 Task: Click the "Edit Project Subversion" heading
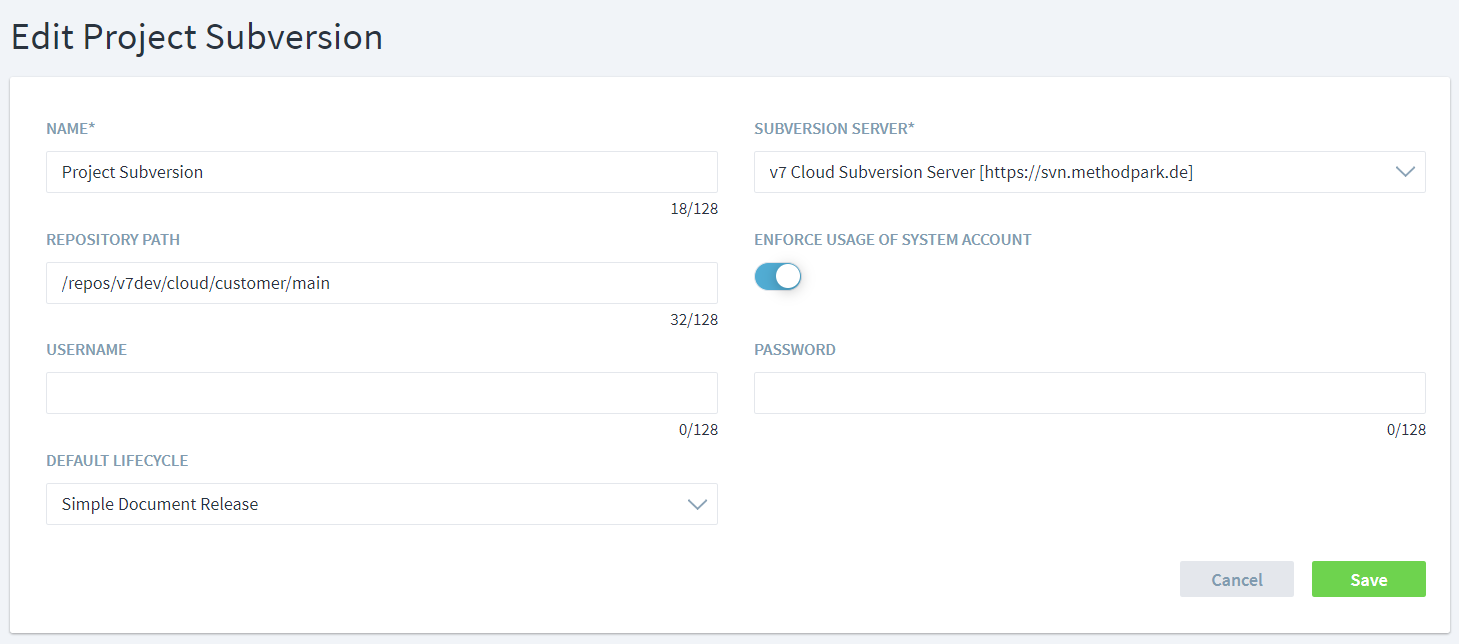point(197,38)
